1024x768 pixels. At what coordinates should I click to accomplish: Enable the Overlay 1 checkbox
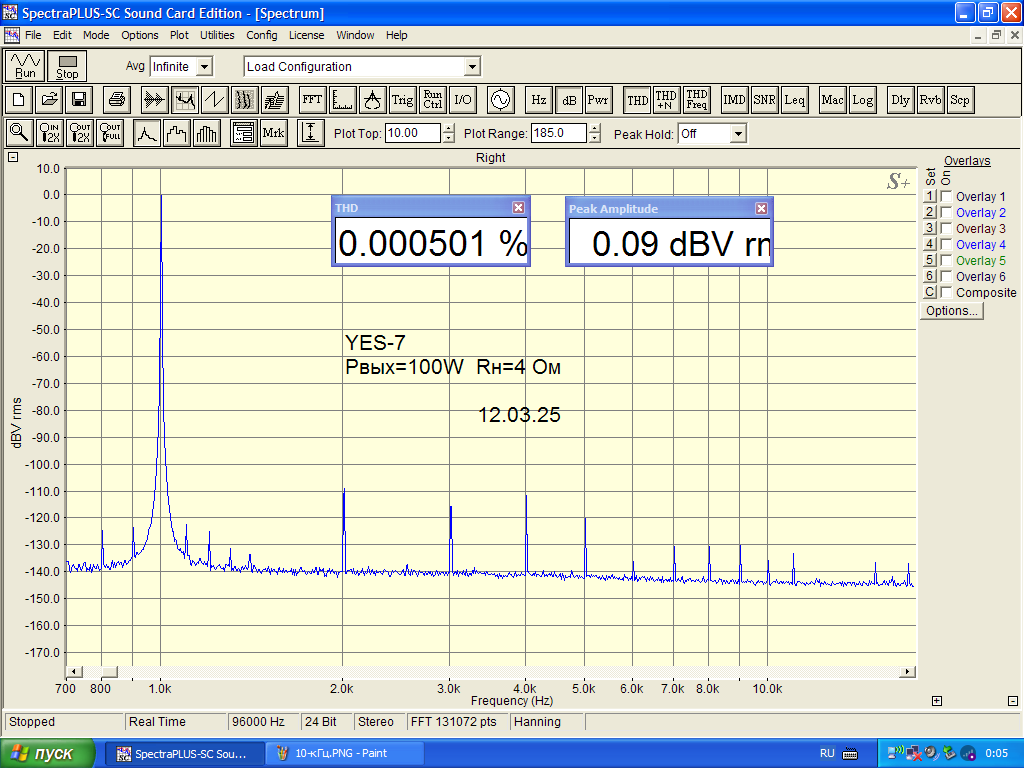[x=946, y=197]
